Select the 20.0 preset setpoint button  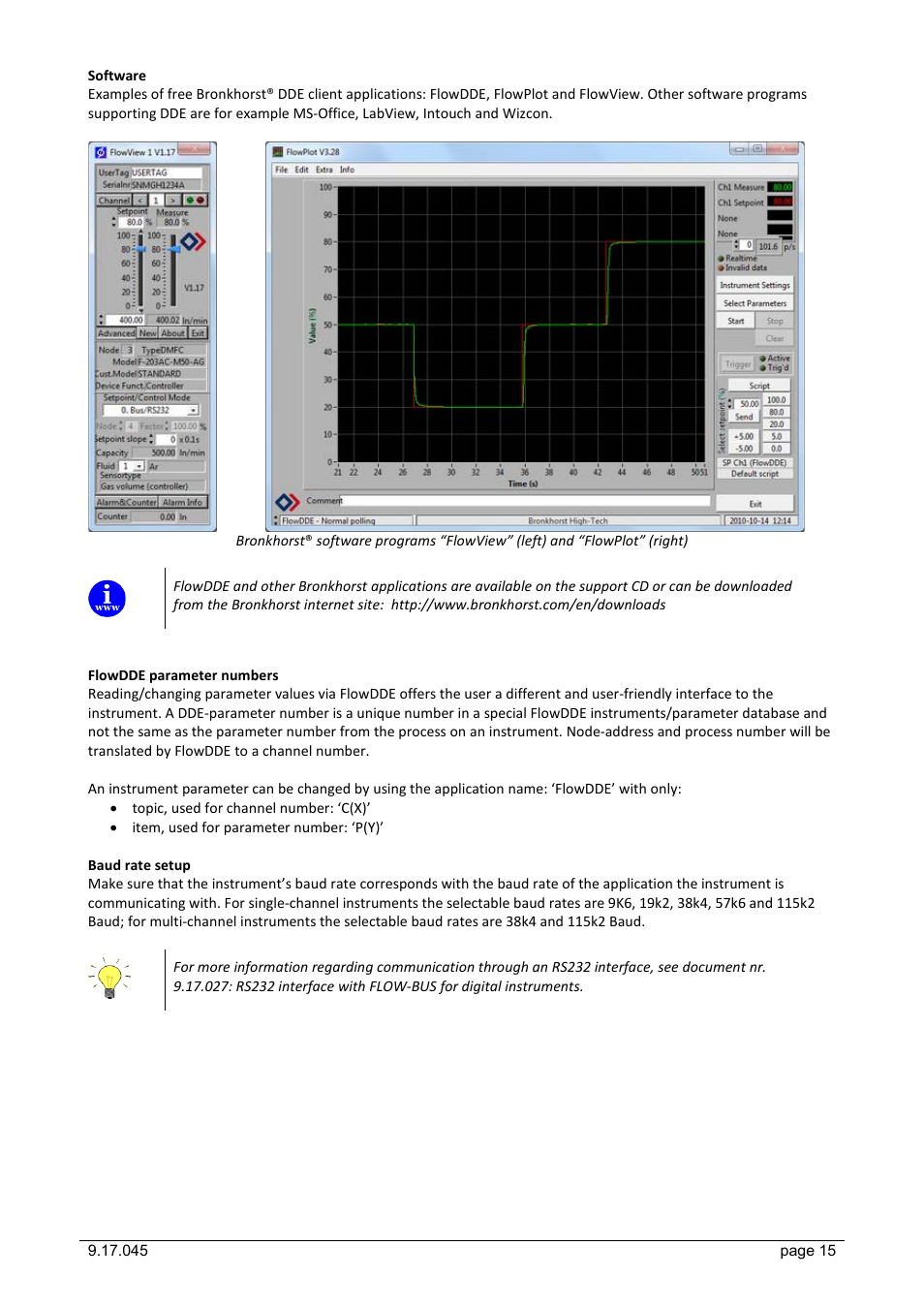click(x=777, y=424)
